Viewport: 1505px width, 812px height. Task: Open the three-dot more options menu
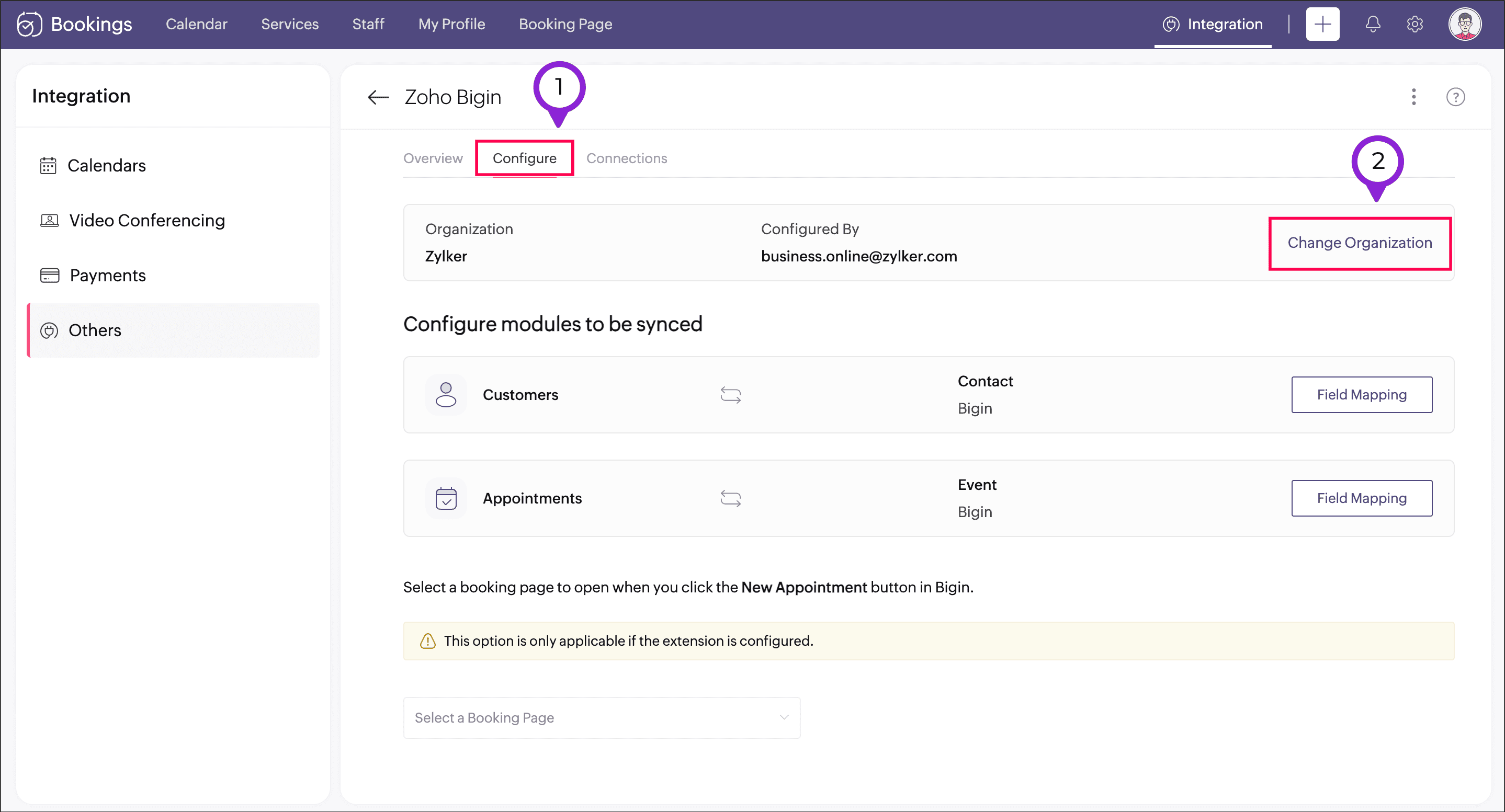(1413, 97)
